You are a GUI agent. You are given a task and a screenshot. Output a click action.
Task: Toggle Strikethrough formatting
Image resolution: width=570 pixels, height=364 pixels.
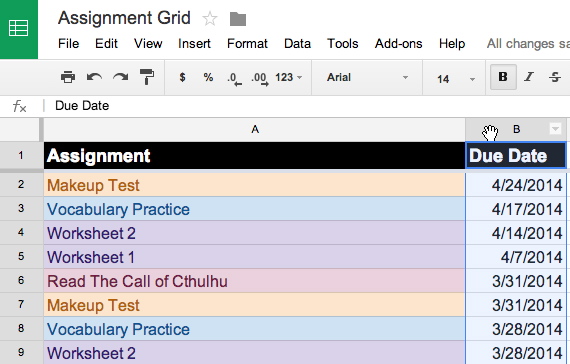click(x=555, y=77)
